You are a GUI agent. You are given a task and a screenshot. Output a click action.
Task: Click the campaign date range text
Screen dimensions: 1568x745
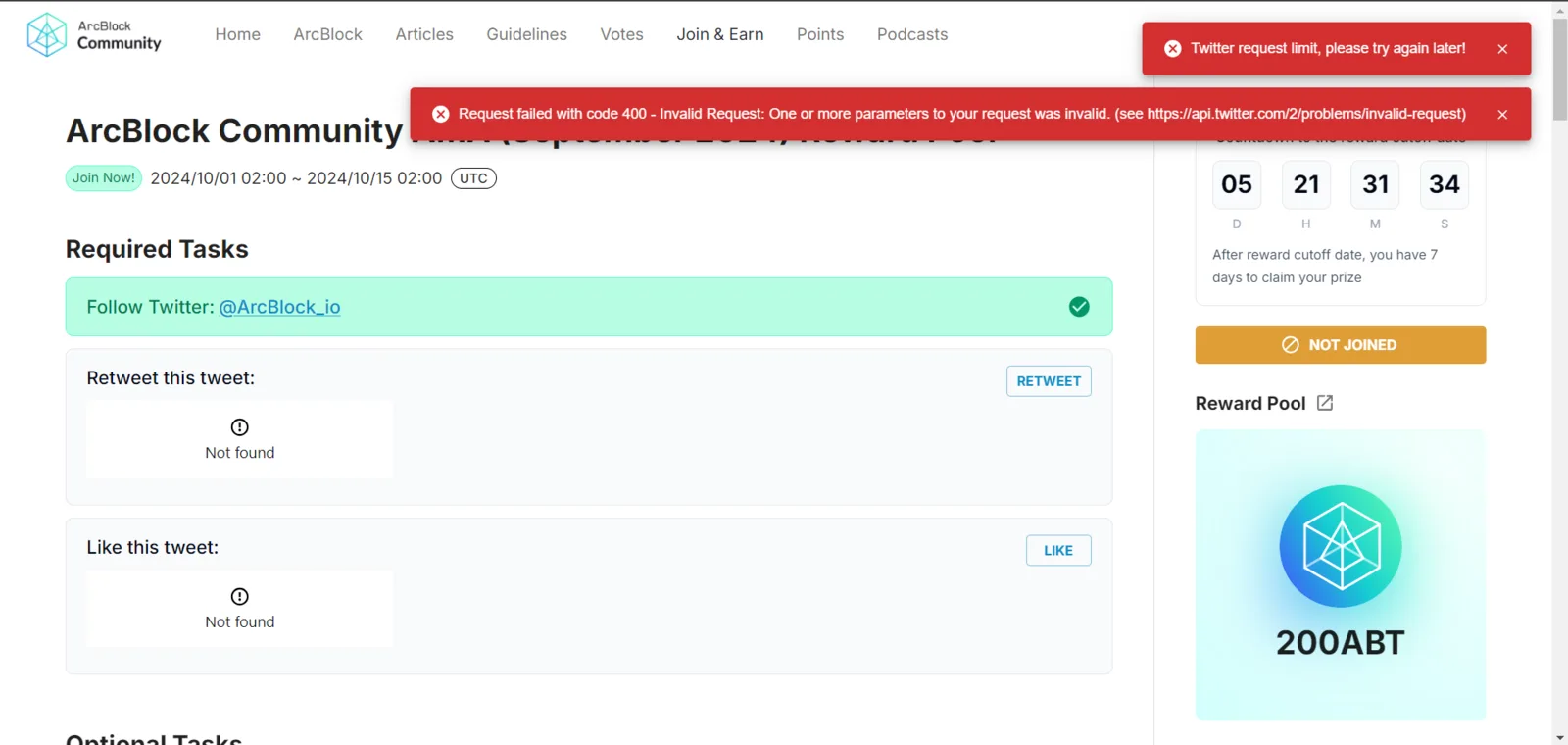tap(296, 178)
